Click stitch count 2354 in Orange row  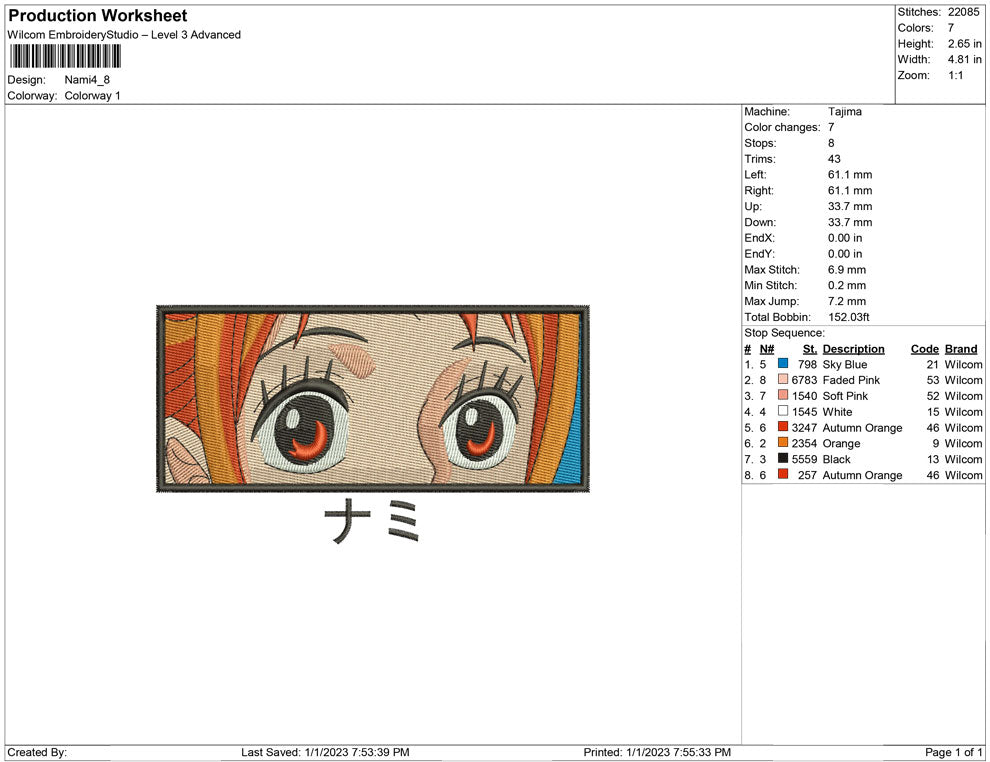pos(804,443)
